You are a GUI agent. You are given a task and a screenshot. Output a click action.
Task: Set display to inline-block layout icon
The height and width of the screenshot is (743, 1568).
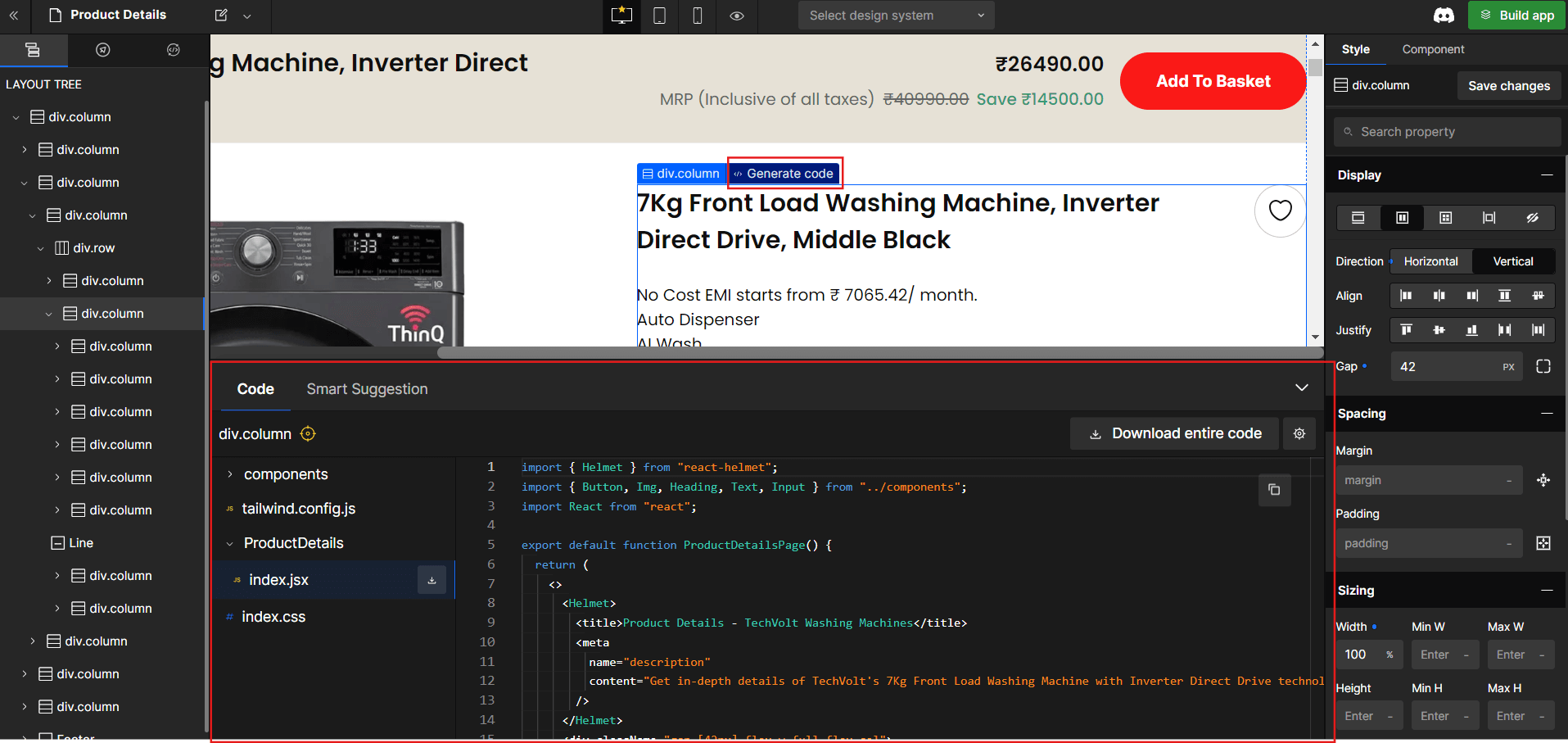pos(1489,218)
